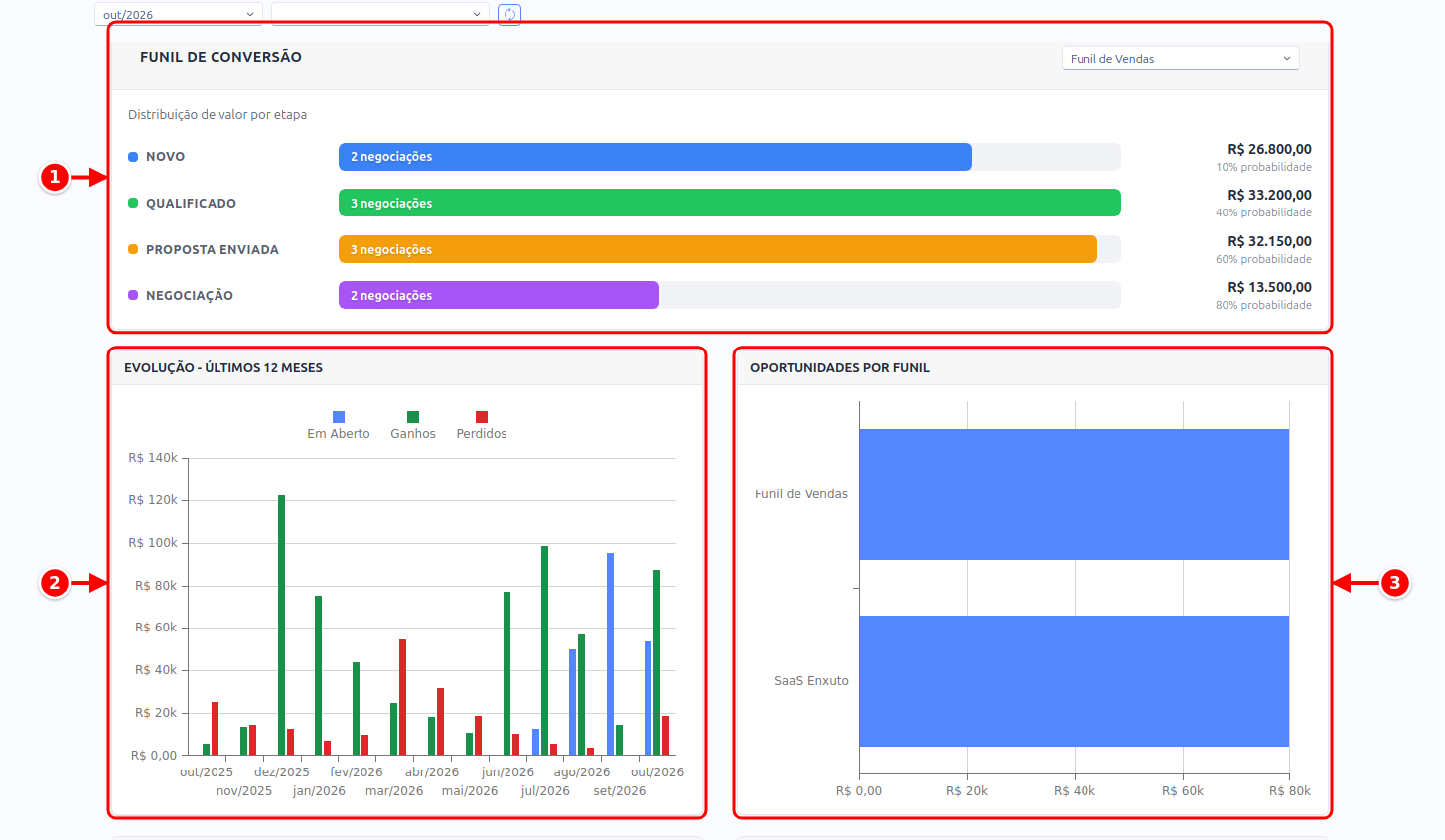Click the R$ 140k axis label
The image size is (1445, 840).
153,458
